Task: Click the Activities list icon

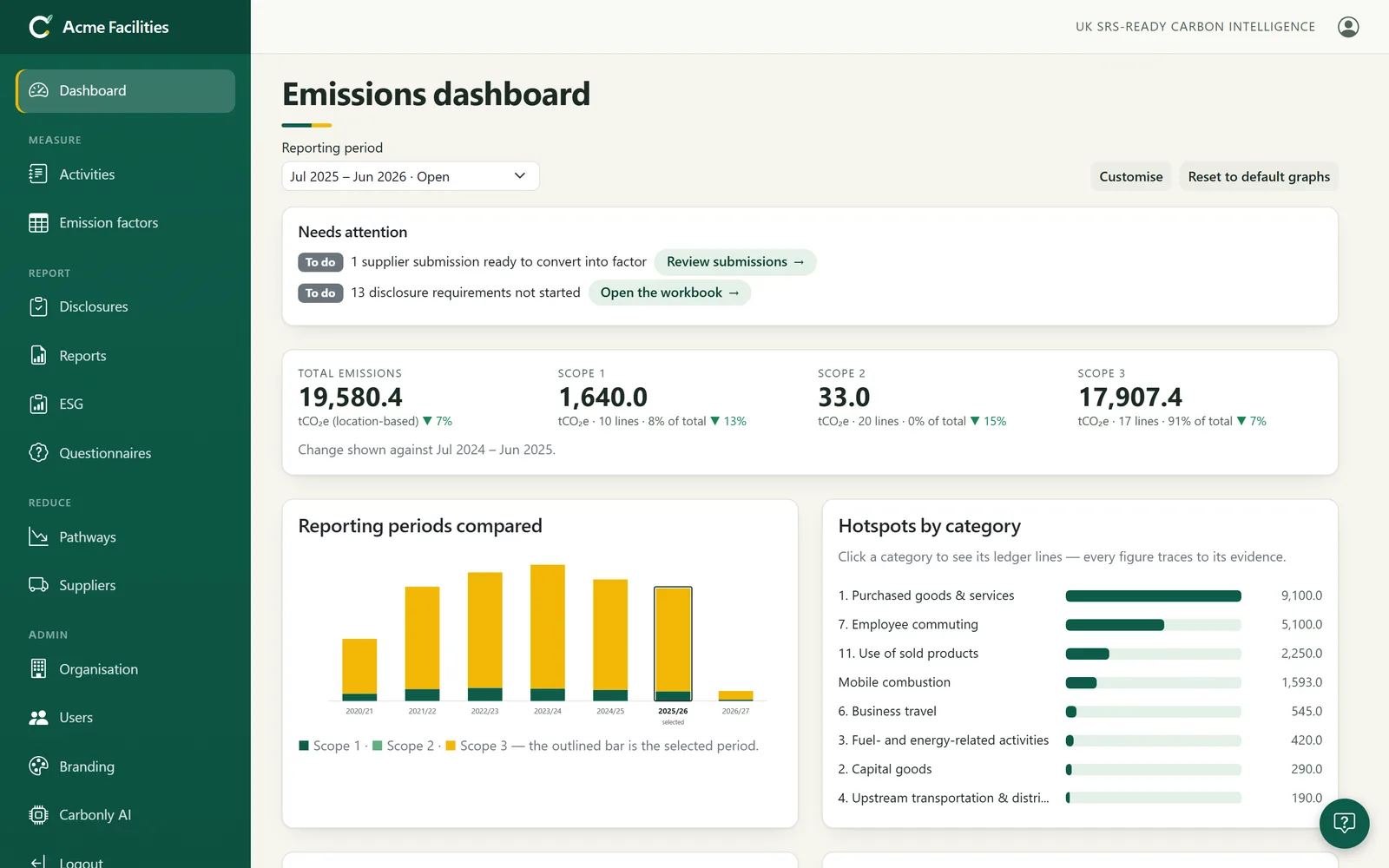Action: [x=38, y=174]
